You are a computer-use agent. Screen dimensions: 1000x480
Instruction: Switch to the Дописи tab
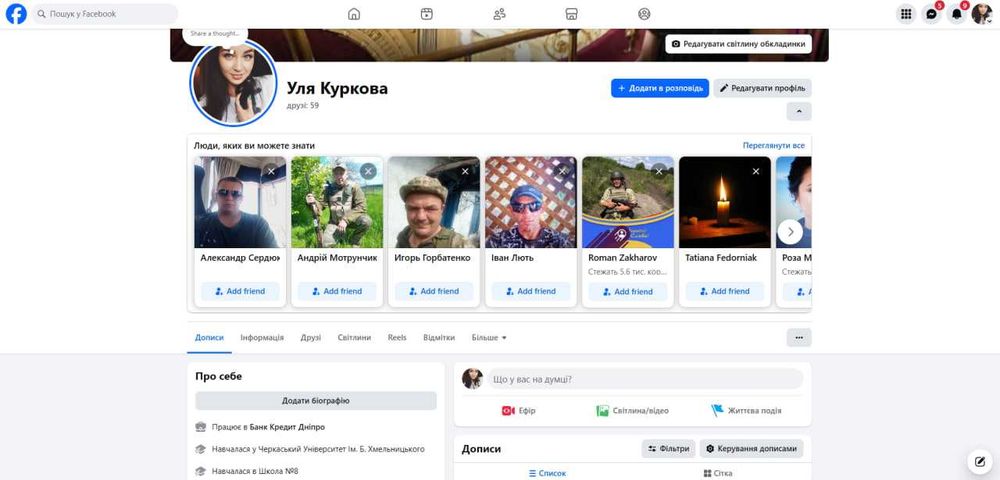click(x=209, y=338)
